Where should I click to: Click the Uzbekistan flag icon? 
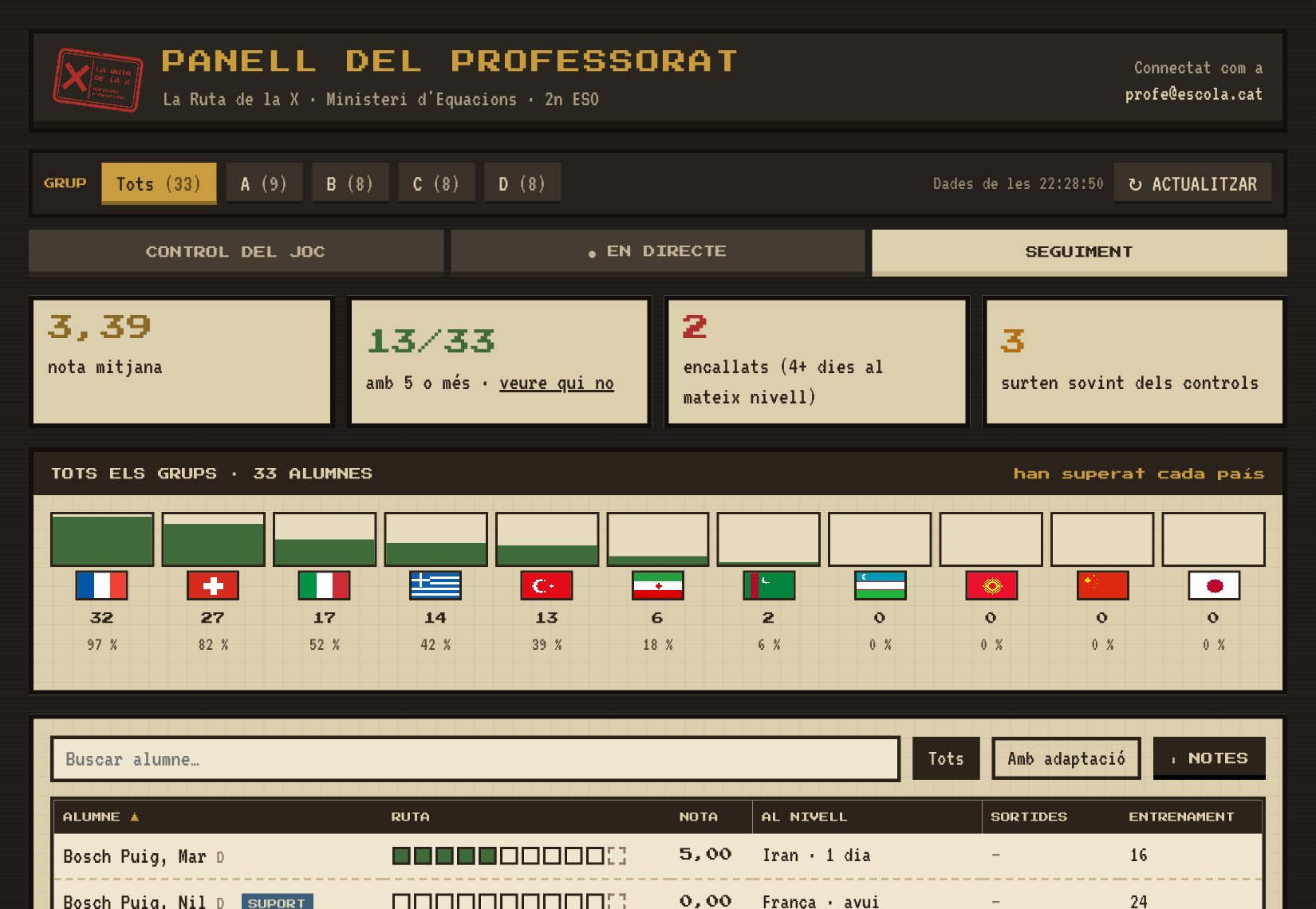[x=880, y=585]
